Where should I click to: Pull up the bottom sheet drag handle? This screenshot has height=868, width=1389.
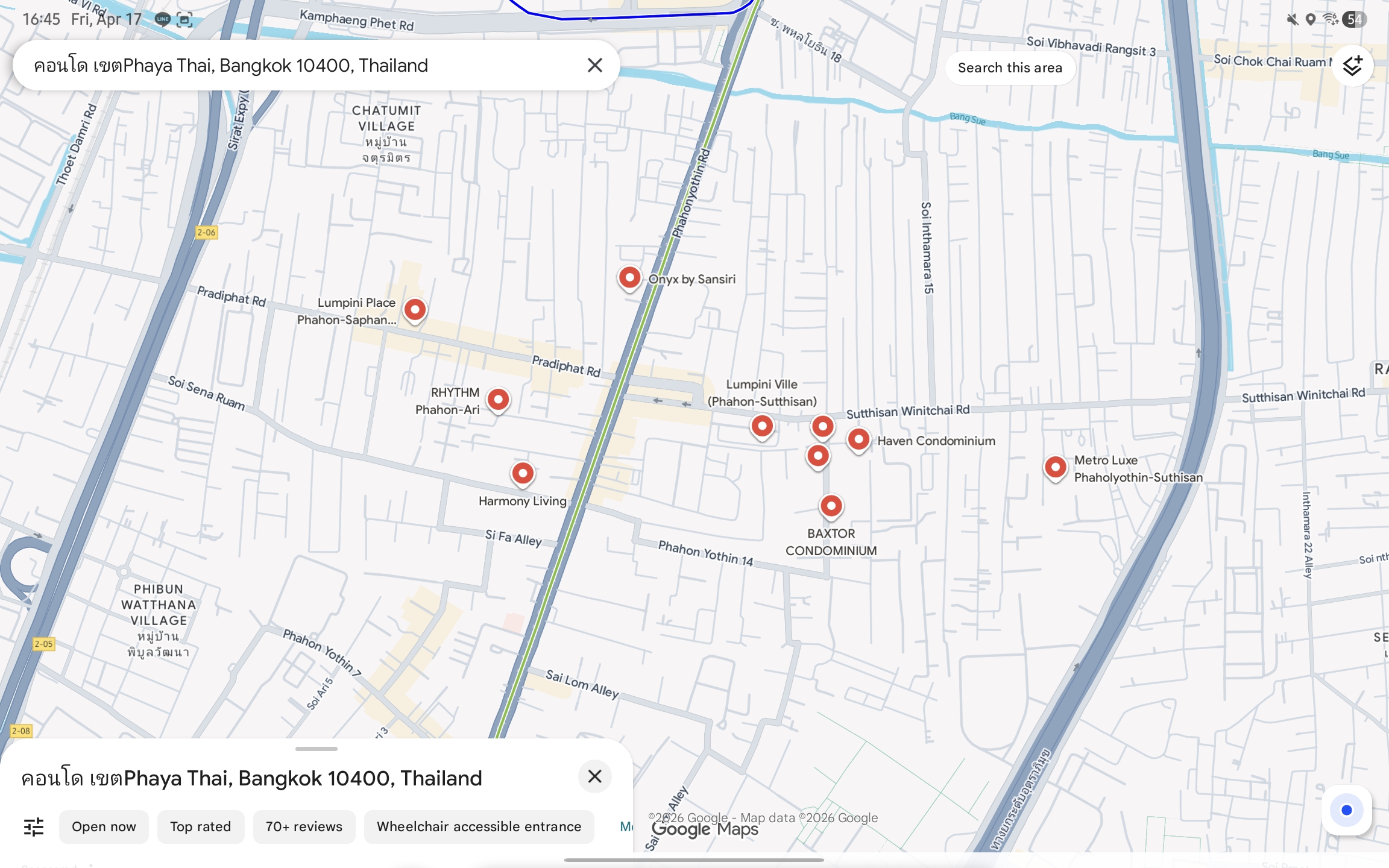pyautogui.click(x=317, y=749)
